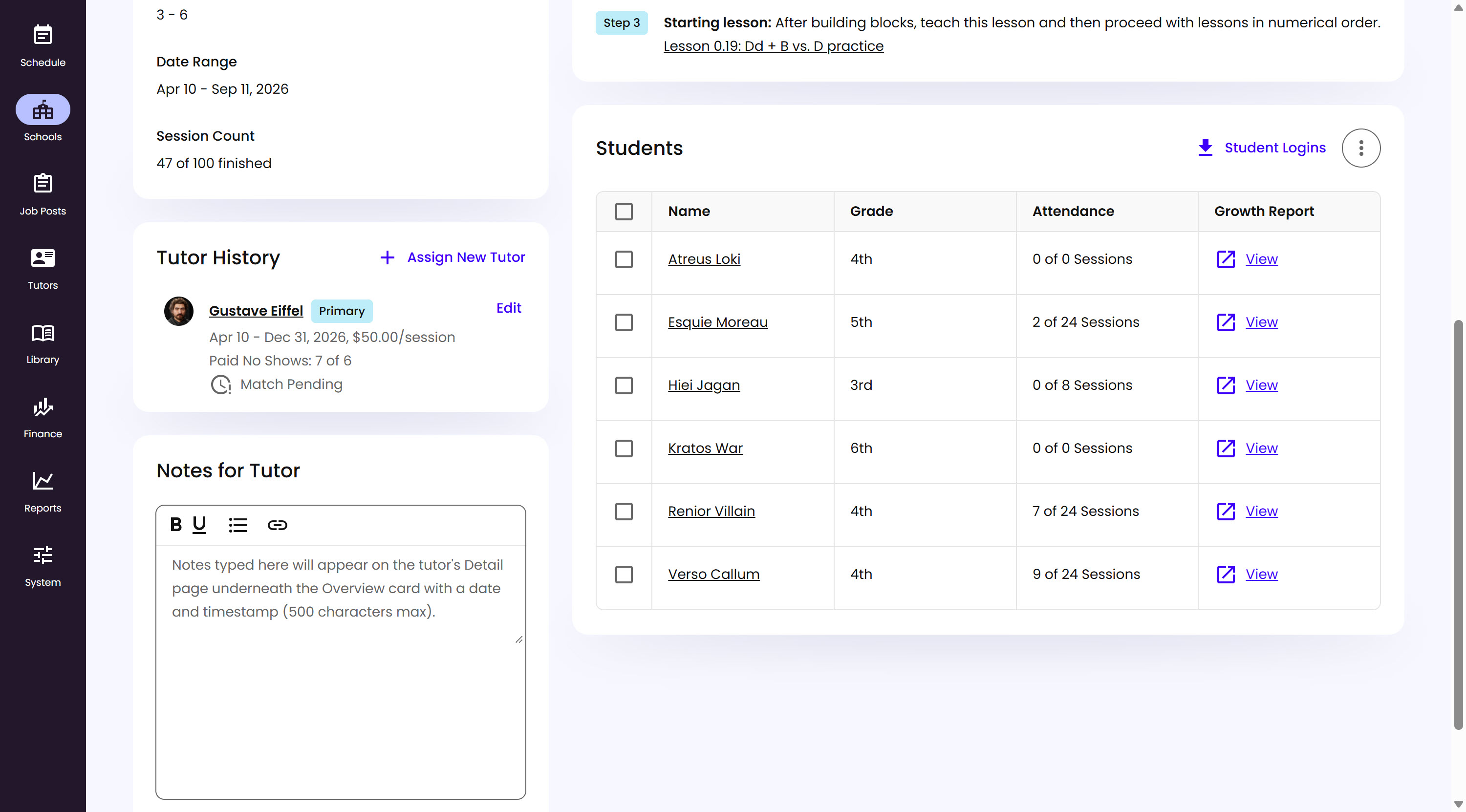This screenshot has height=812, width=1466.
Task: Select the Verso Callum row checkbox
Action: click(624, 575)
